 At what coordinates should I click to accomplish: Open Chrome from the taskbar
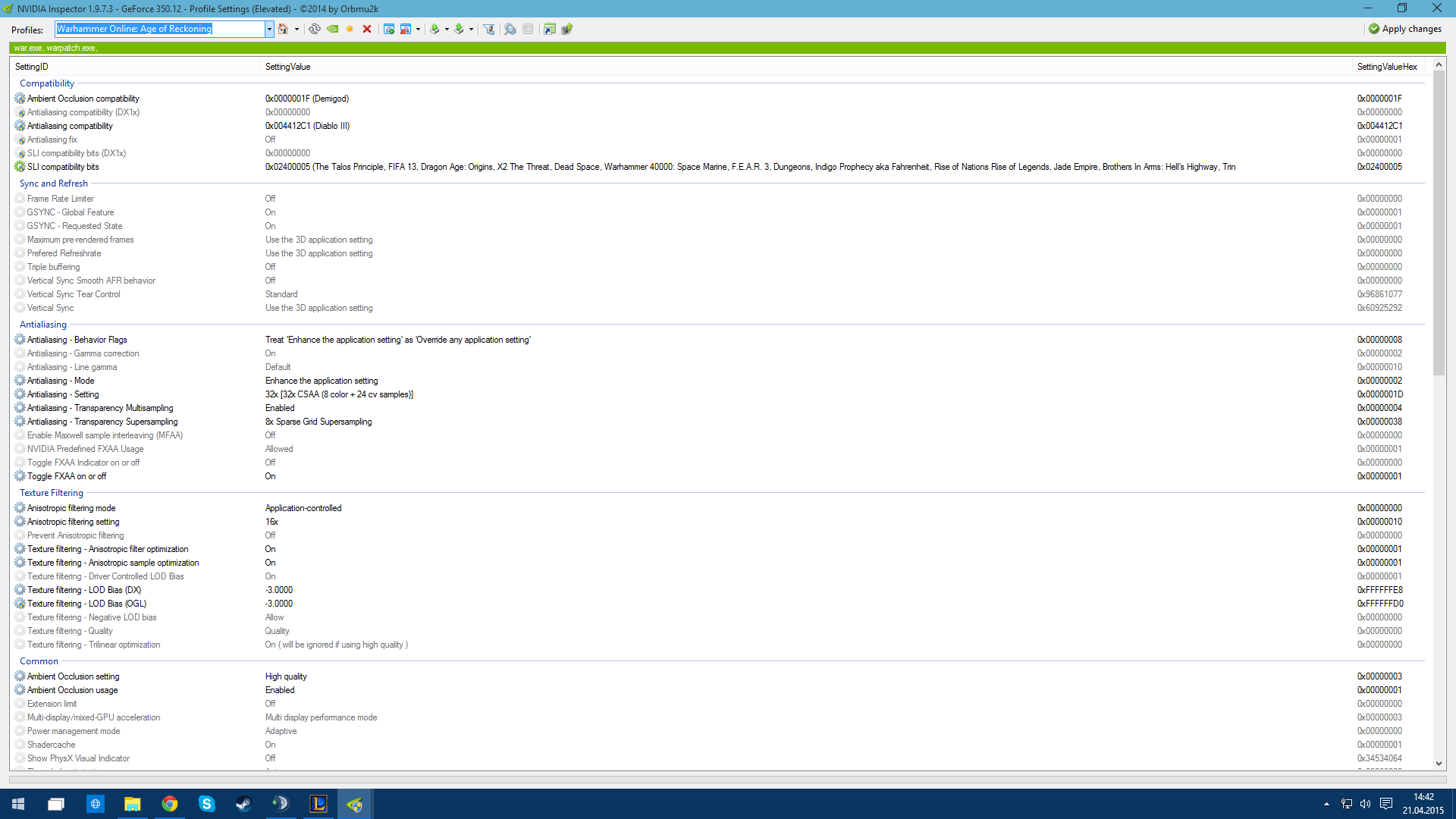[169, 804]
